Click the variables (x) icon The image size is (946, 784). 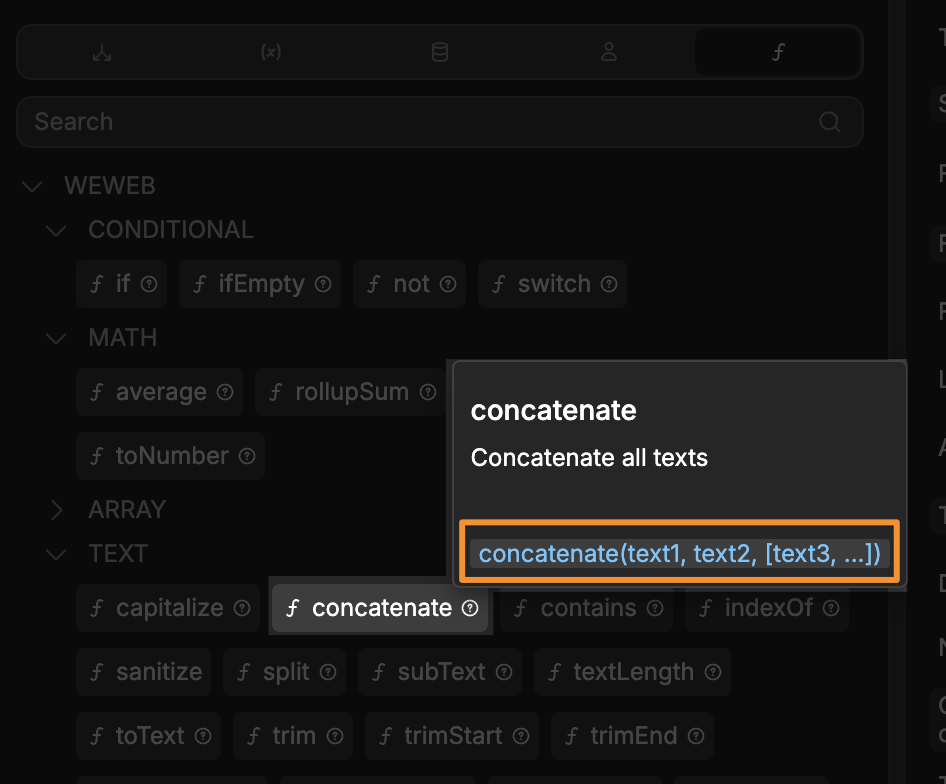pyautogui.click(x=270, y=51)
